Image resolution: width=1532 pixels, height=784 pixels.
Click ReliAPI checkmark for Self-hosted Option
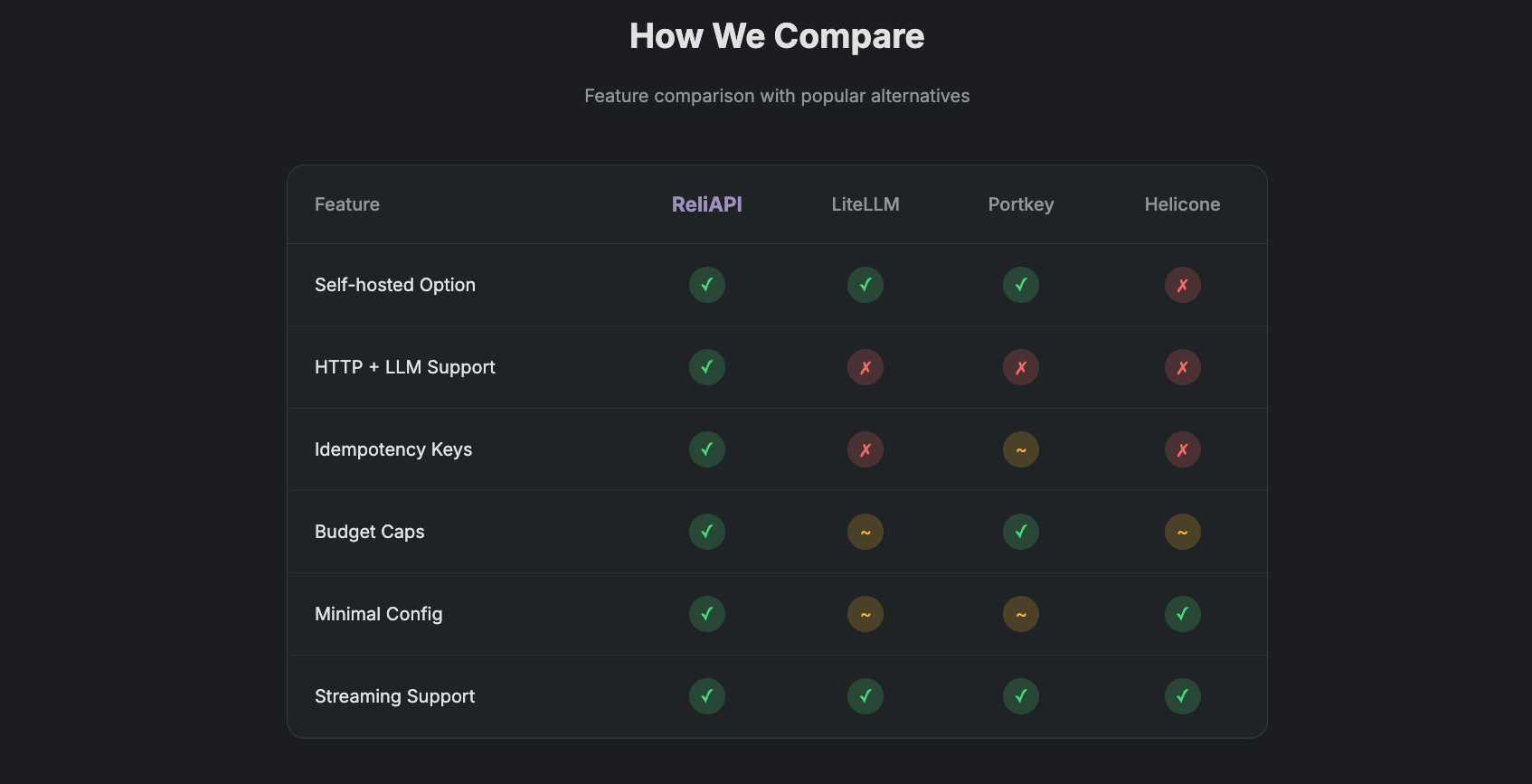click(x=707, y=285)
